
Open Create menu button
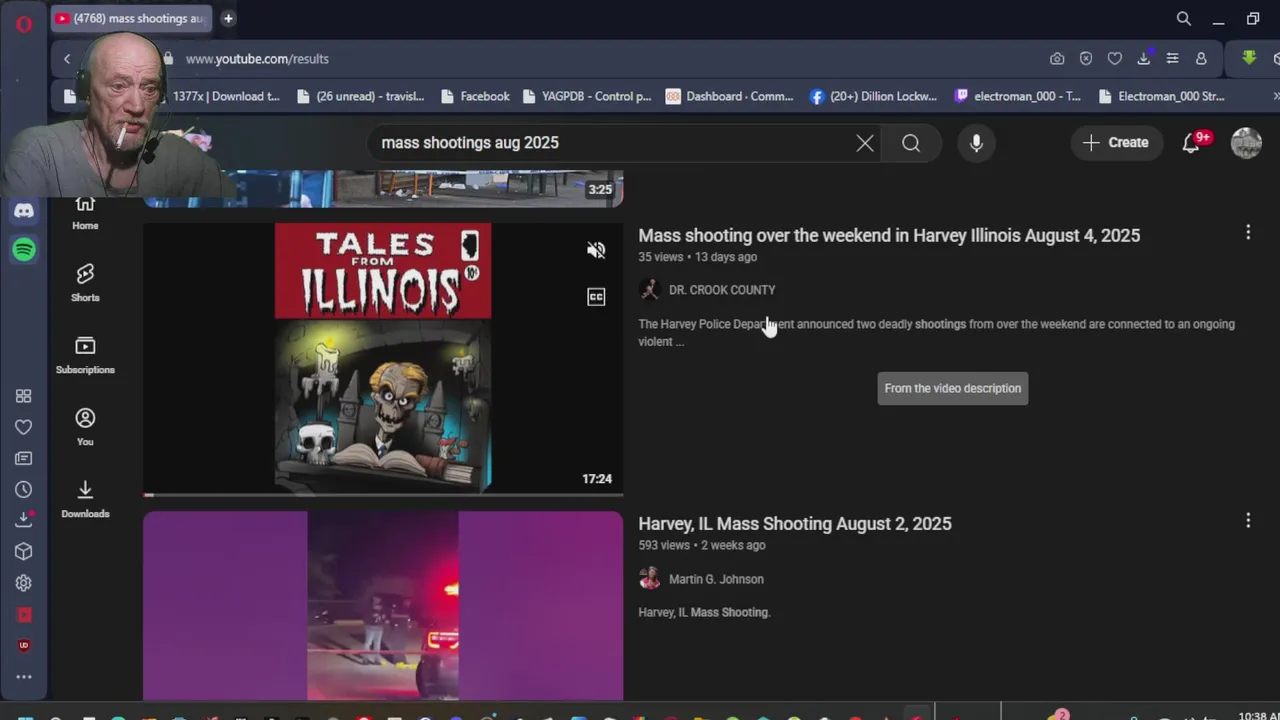tap(1116, 143)
